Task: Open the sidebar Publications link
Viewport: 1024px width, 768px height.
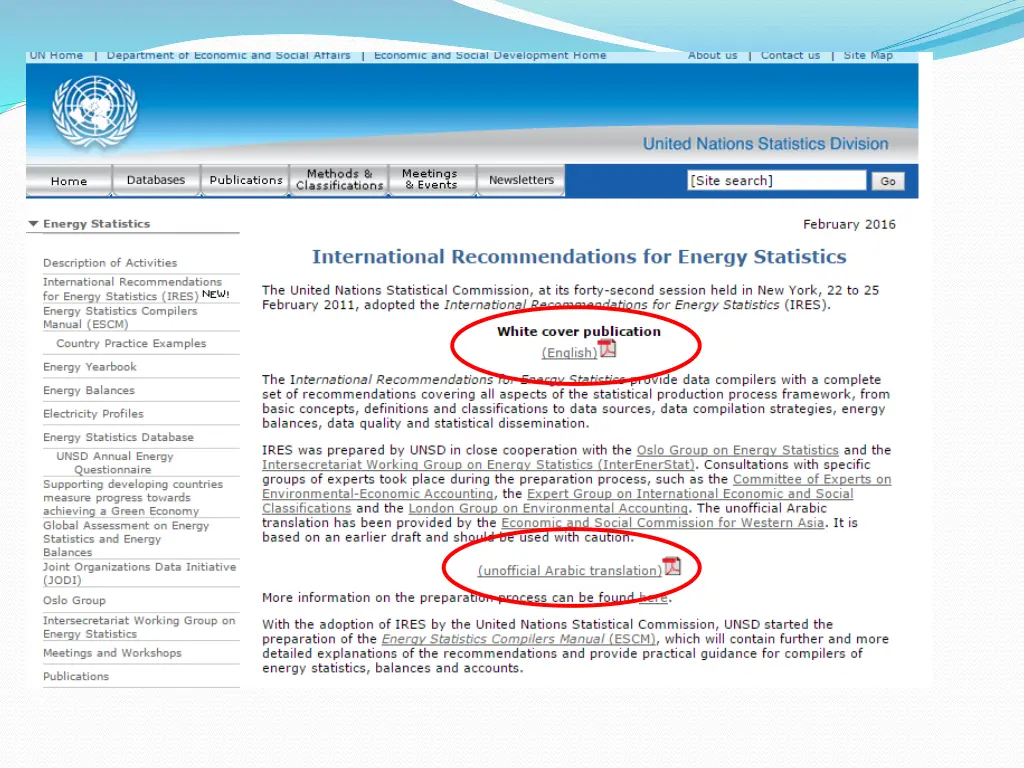Action: click(x=76, y=677)
